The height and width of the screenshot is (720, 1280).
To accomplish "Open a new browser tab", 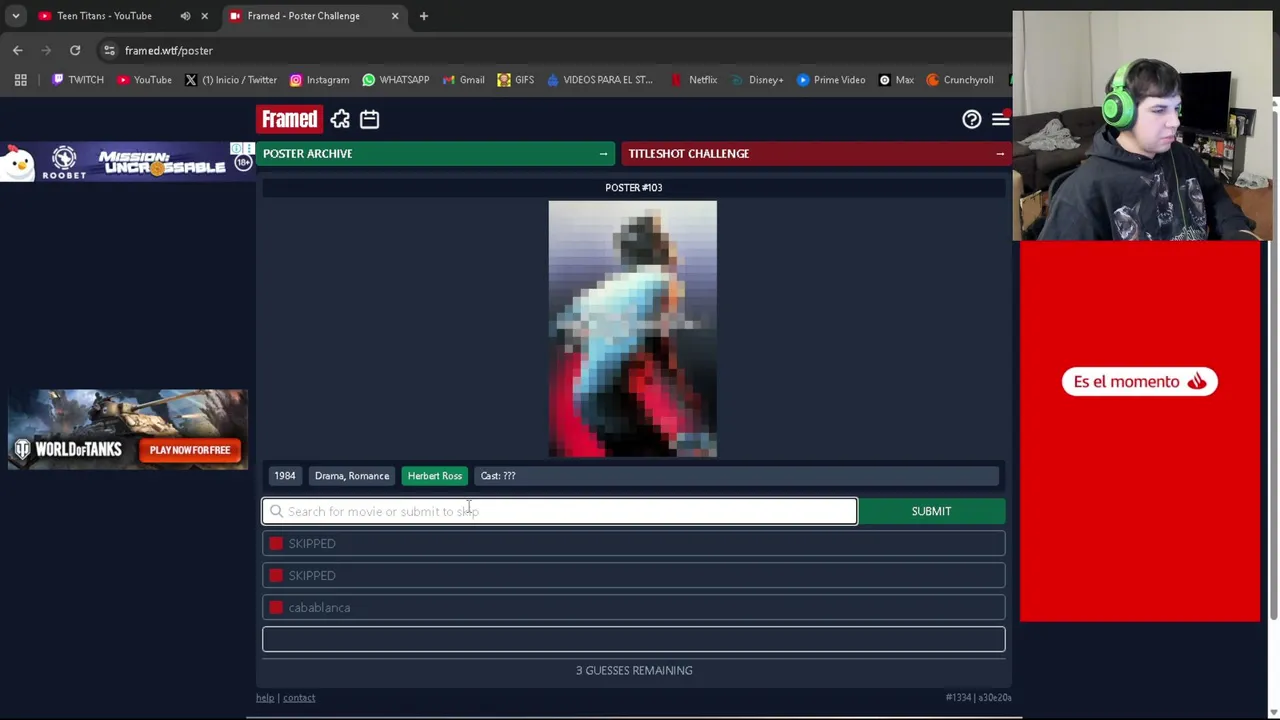I will tap(424, 16).
